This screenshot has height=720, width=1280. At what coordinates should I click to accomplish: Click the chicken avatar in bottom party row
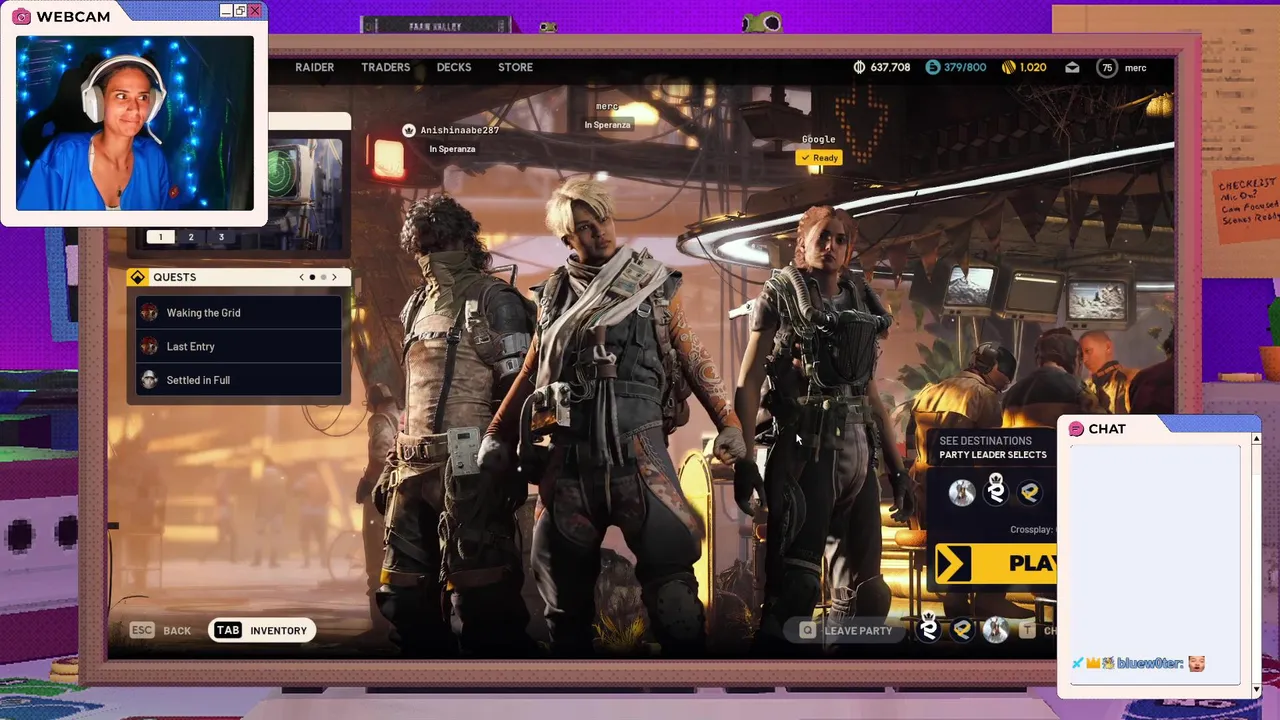click(995, 630)
